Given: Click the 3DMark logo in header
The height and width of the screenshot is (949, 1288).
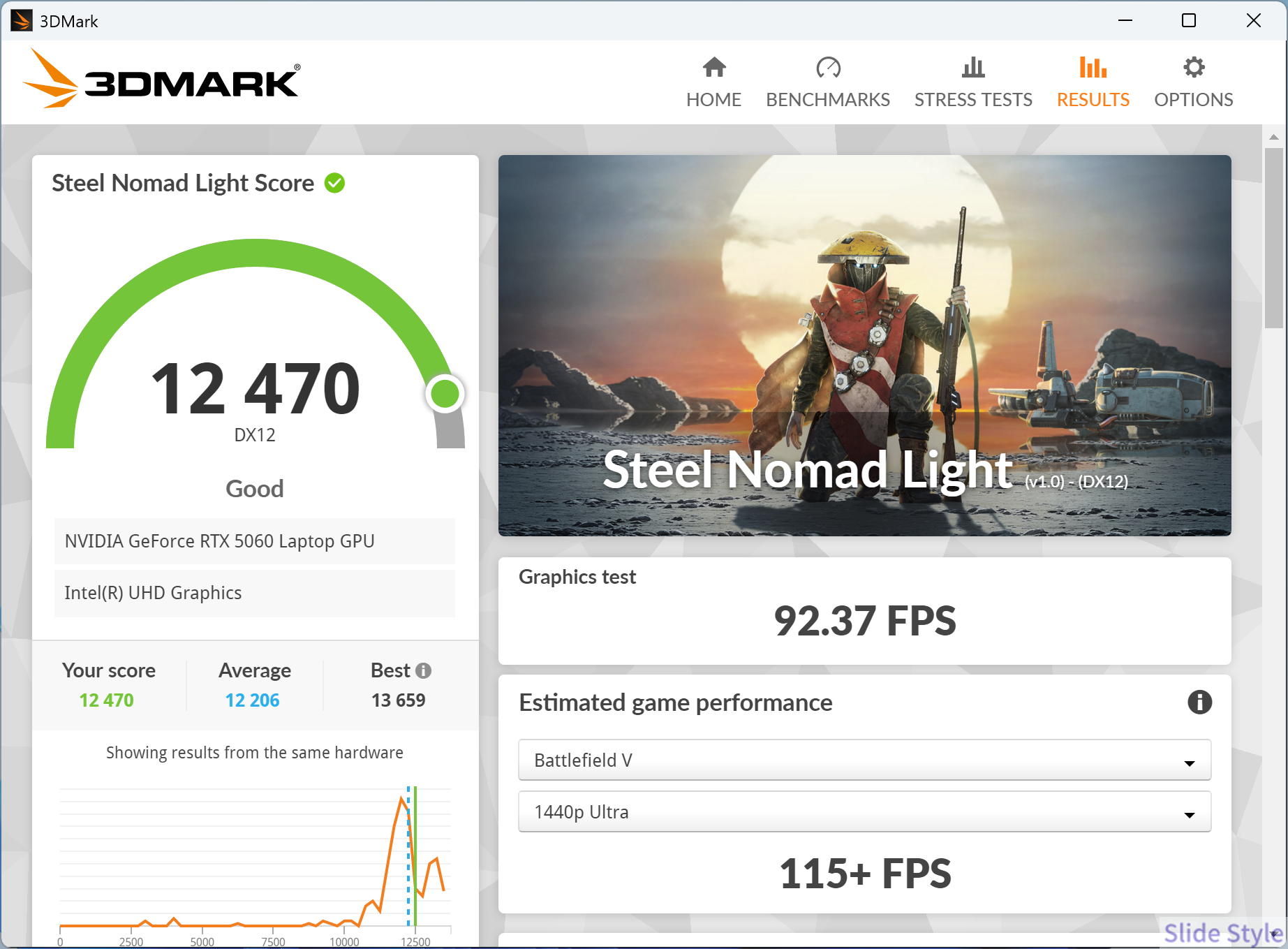Looking at the screenshot, I should 162,80.
